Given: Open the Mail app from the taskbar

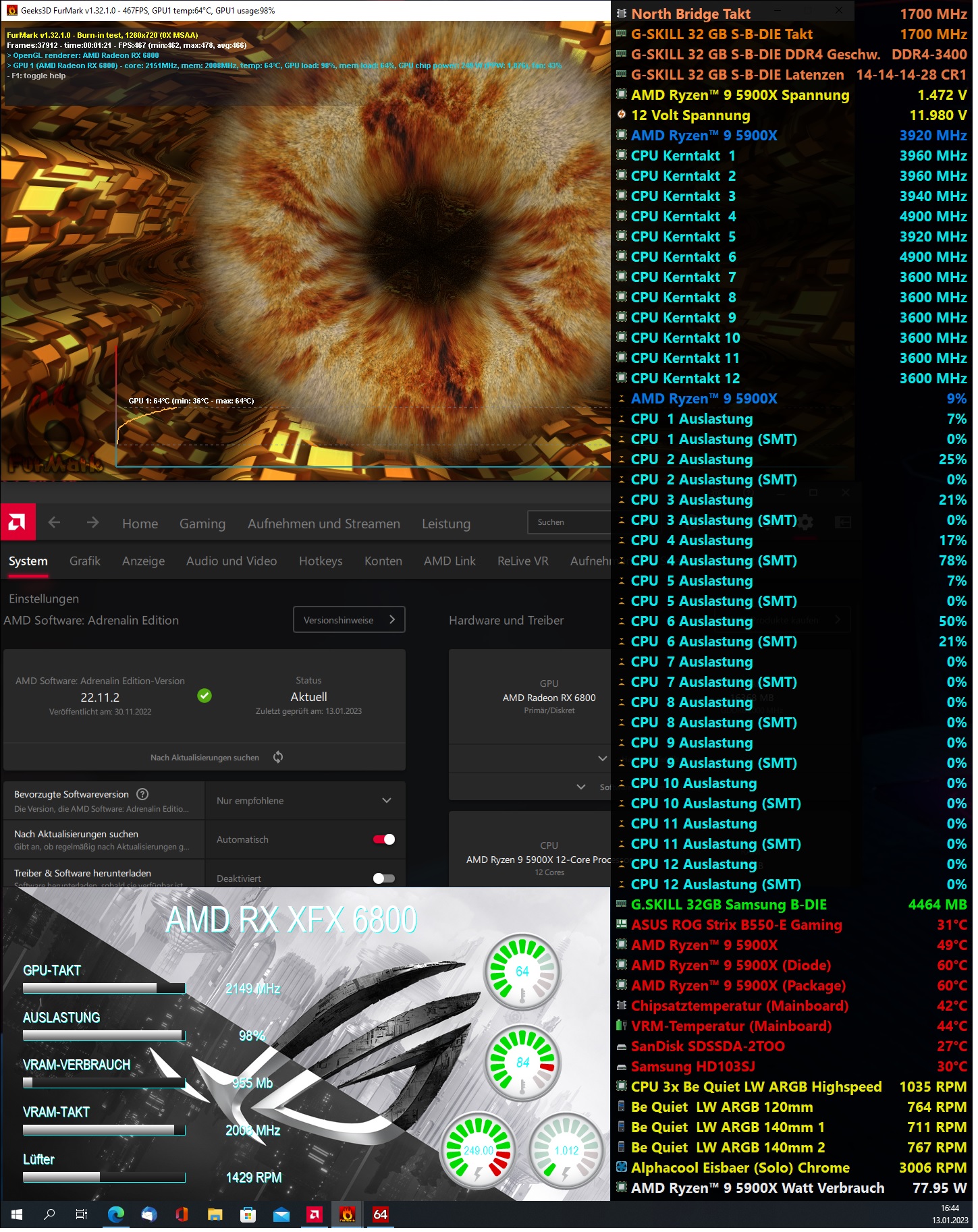Looking at the screenshot, I should coord(281,1215).
